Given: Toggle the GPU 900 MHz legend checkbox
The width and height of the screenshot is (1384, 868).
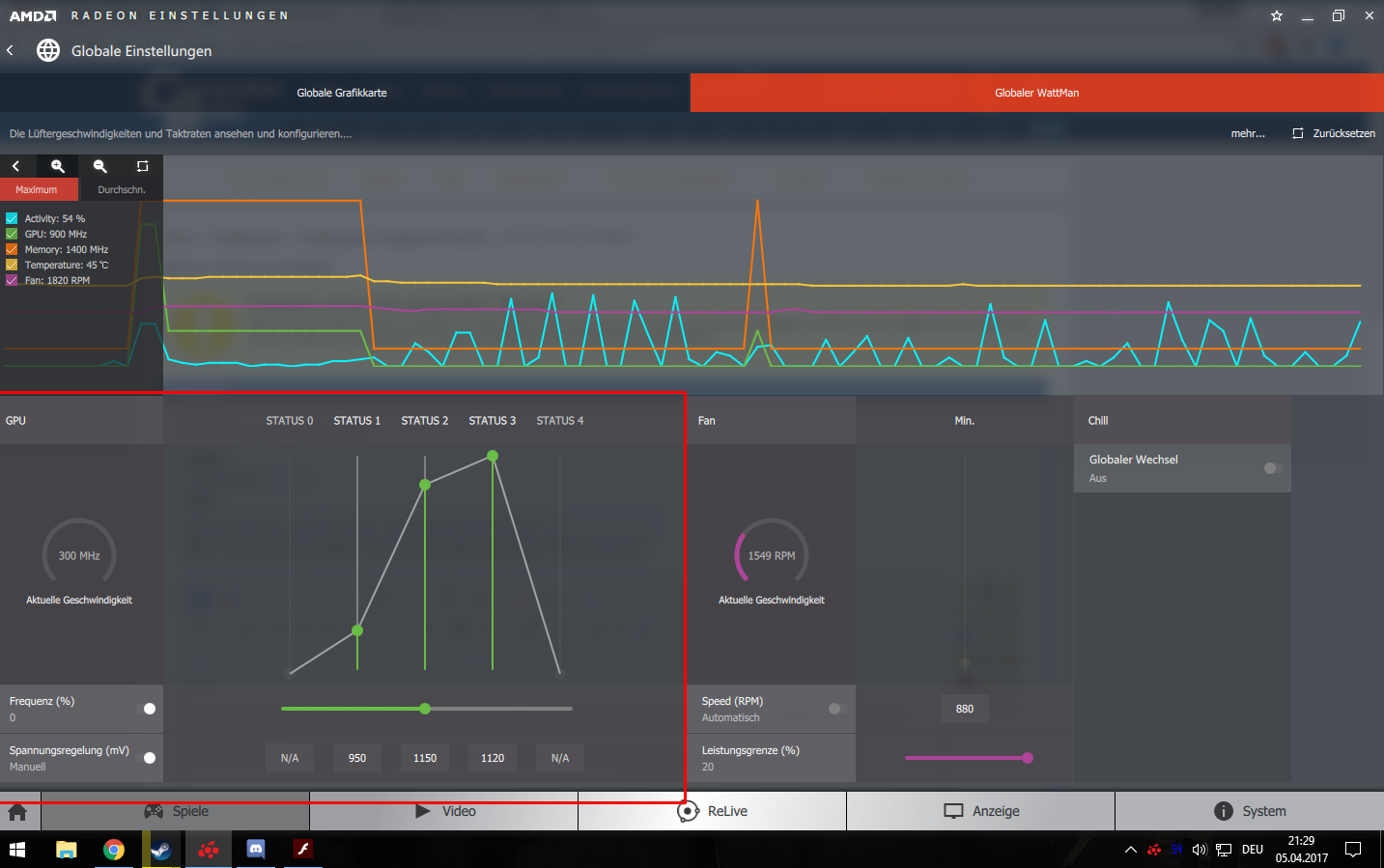Looking at the screenshot, I should tap(12, 234).
